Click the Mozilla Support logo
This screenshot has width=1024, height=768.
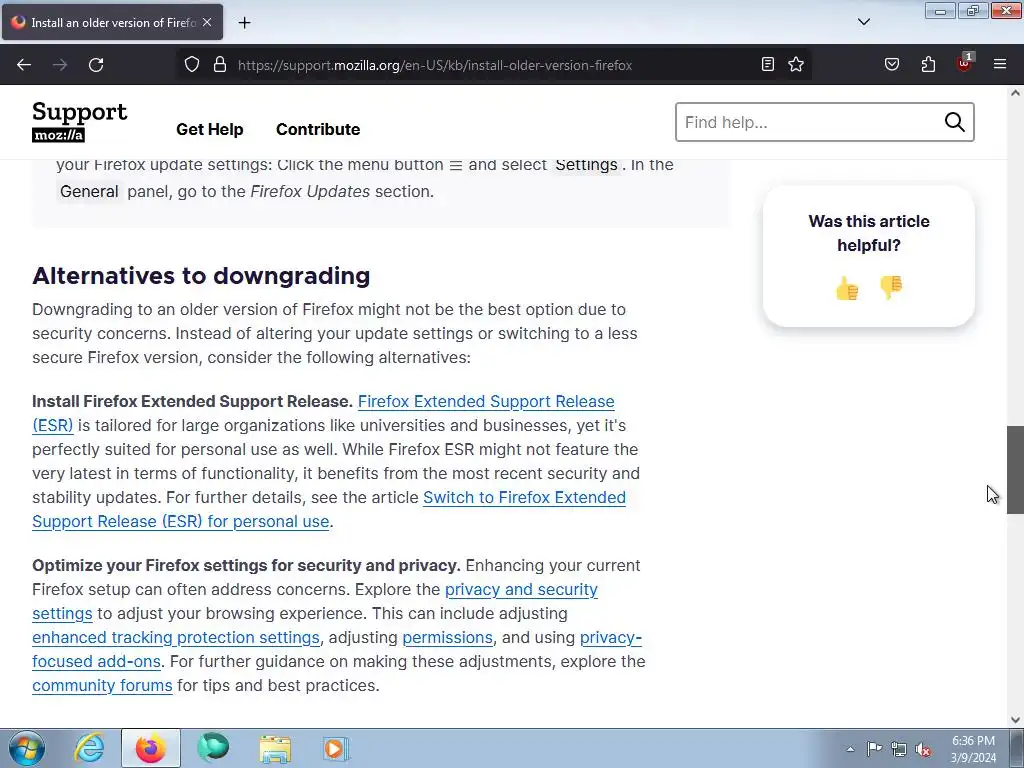[80, 121]
